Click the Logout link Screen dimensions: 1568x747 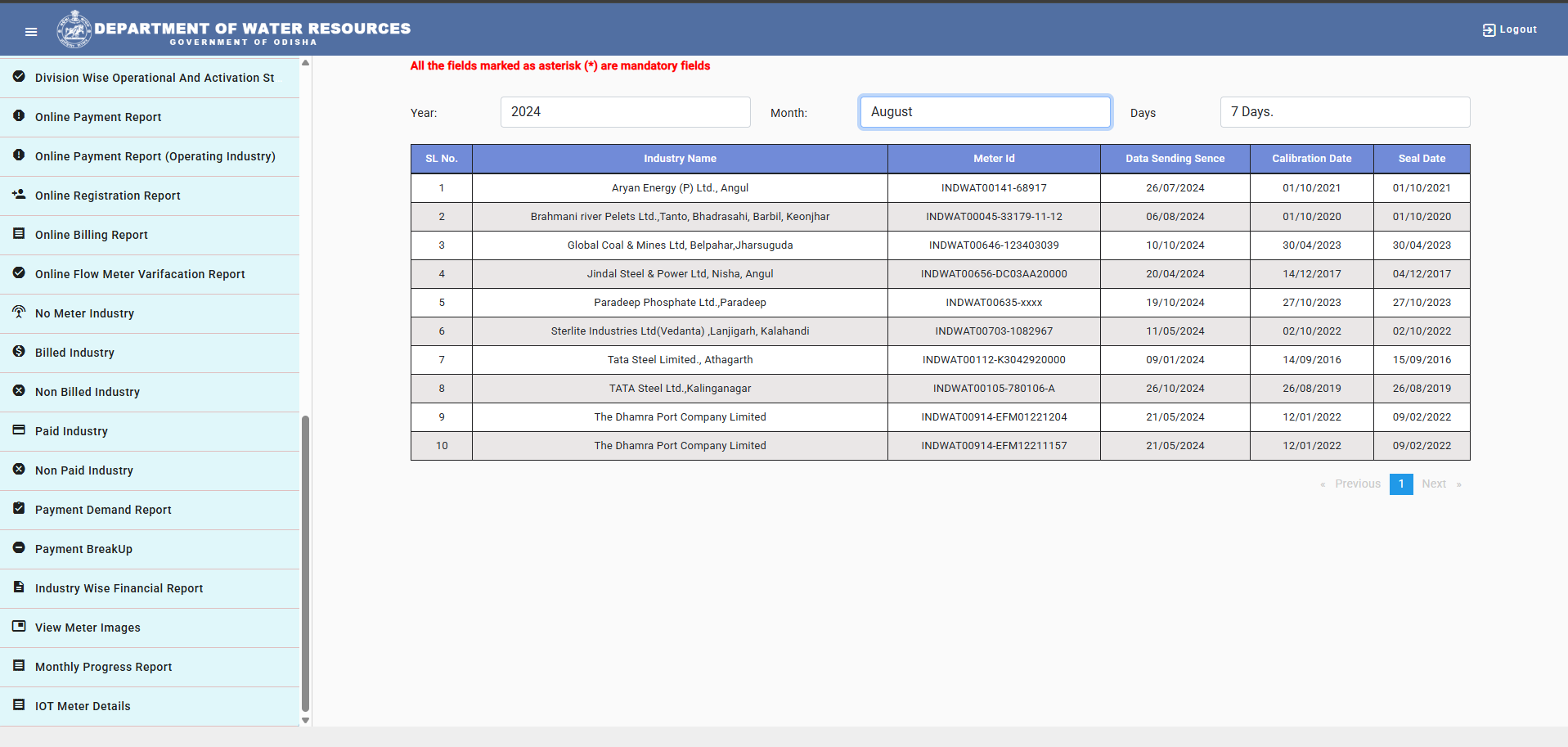click(1510, 29)
